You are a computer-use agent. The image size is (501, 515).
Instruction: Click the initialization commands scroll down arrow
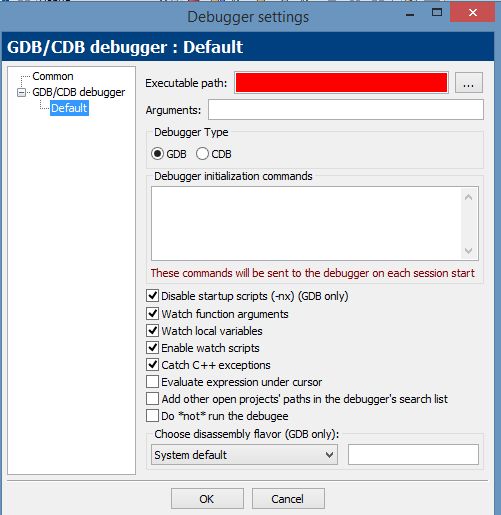pyautogui.click(x=468, y=251)
